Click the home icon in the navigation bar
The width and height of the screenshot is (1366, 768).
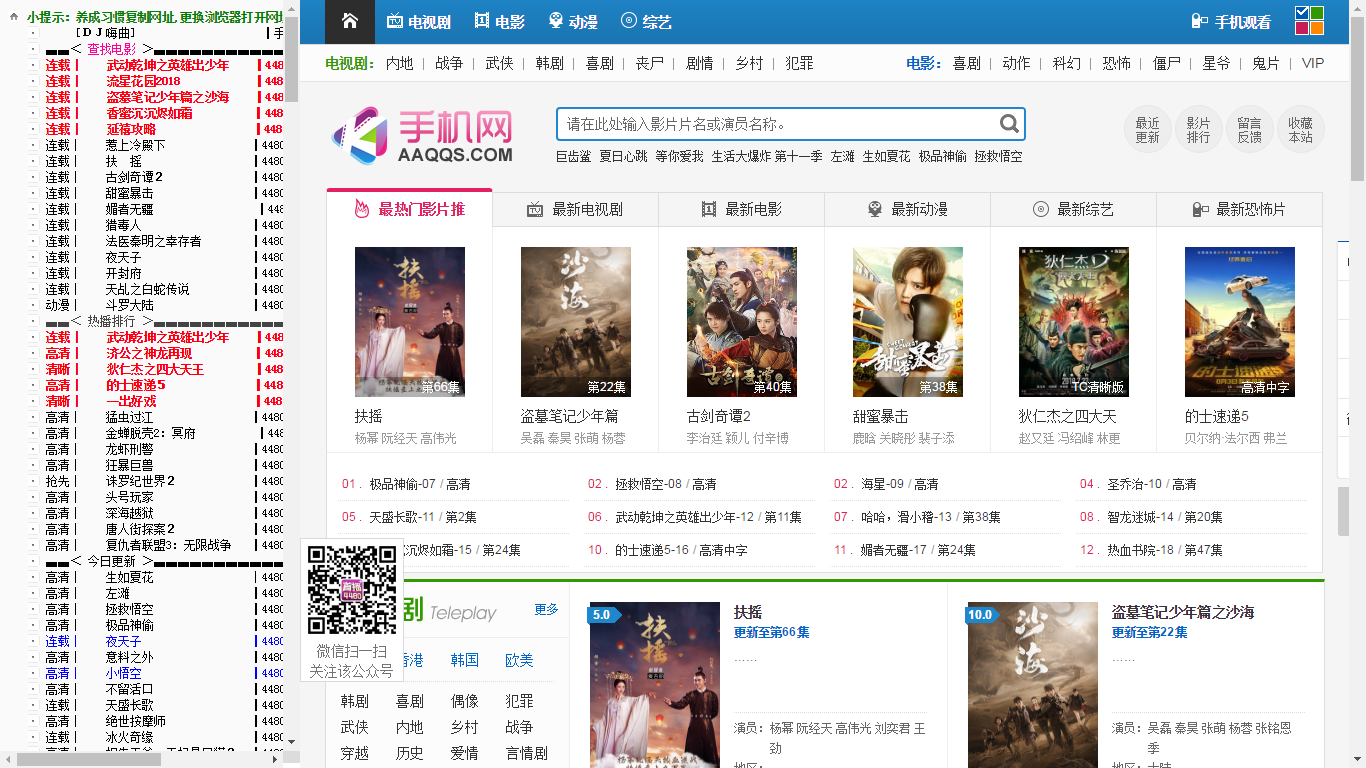[350, 21]
